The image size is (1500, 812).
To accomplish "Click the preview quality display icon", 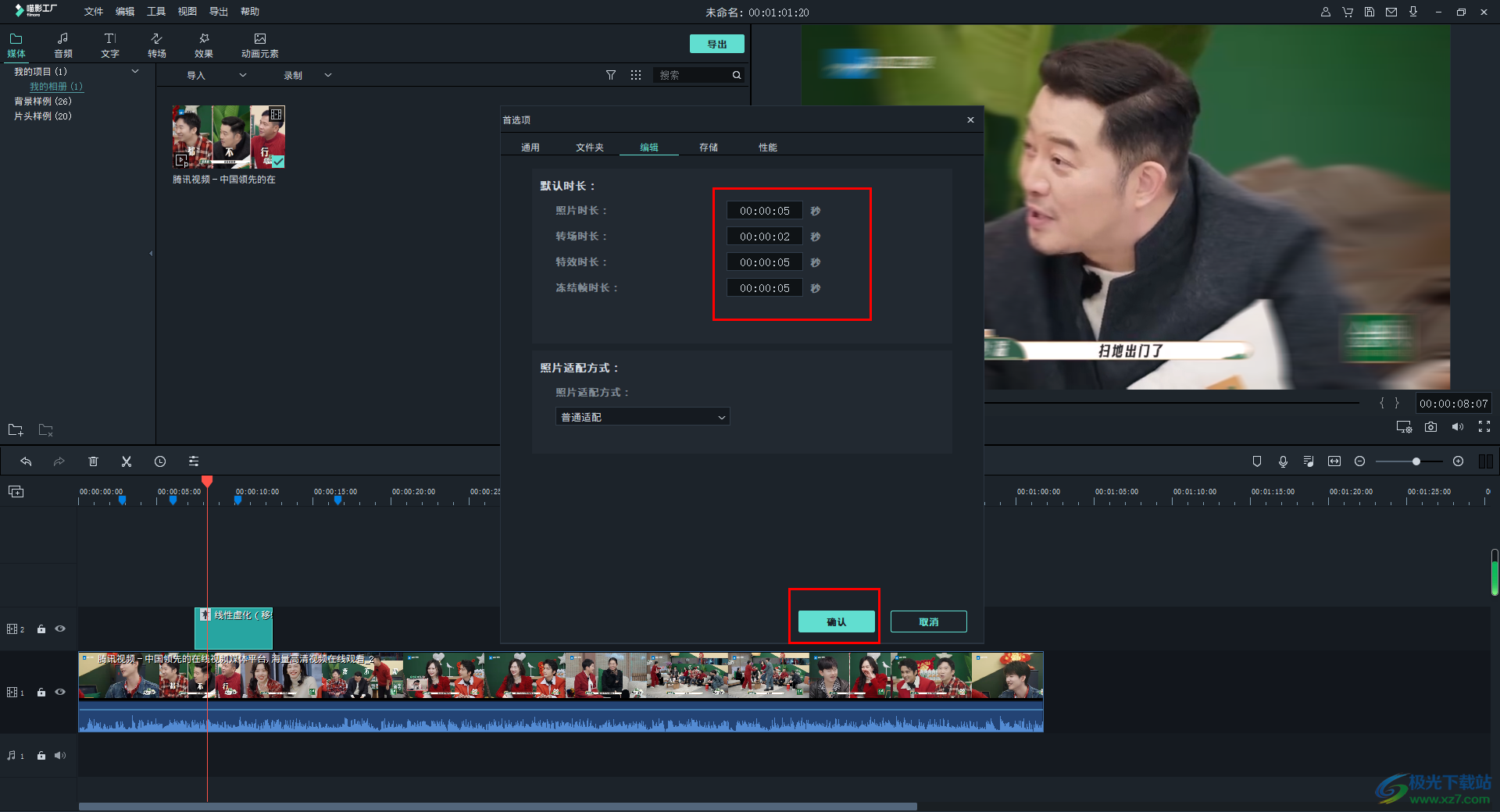I will [x=1404, y=427].
